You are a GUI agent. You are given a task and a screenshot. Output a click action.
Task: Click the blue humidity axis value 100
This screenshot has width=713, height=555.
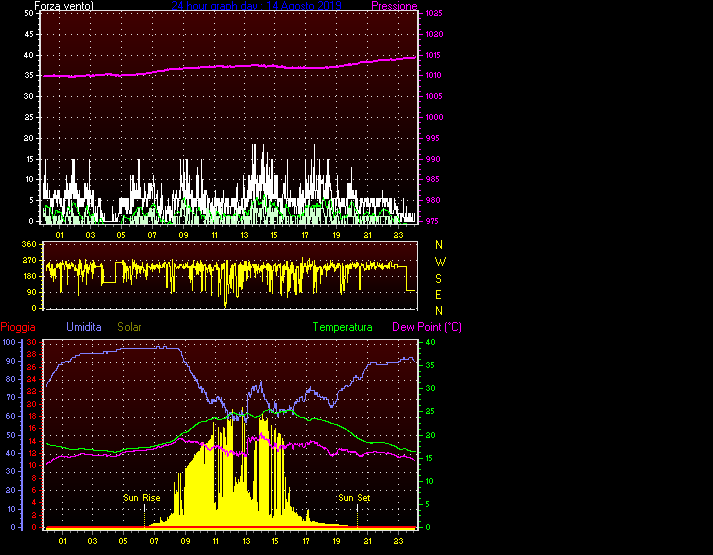click(9, 342)
